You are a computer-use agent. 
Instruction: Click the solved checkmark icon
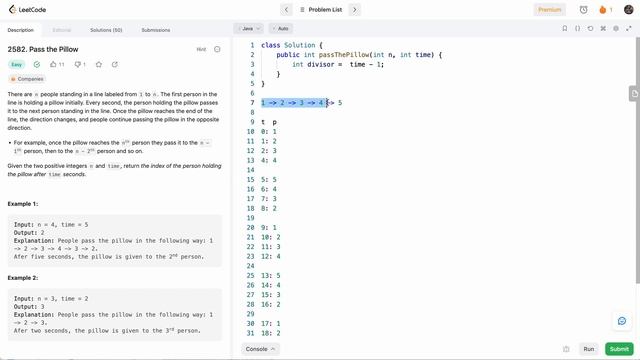tap(37, 64)
